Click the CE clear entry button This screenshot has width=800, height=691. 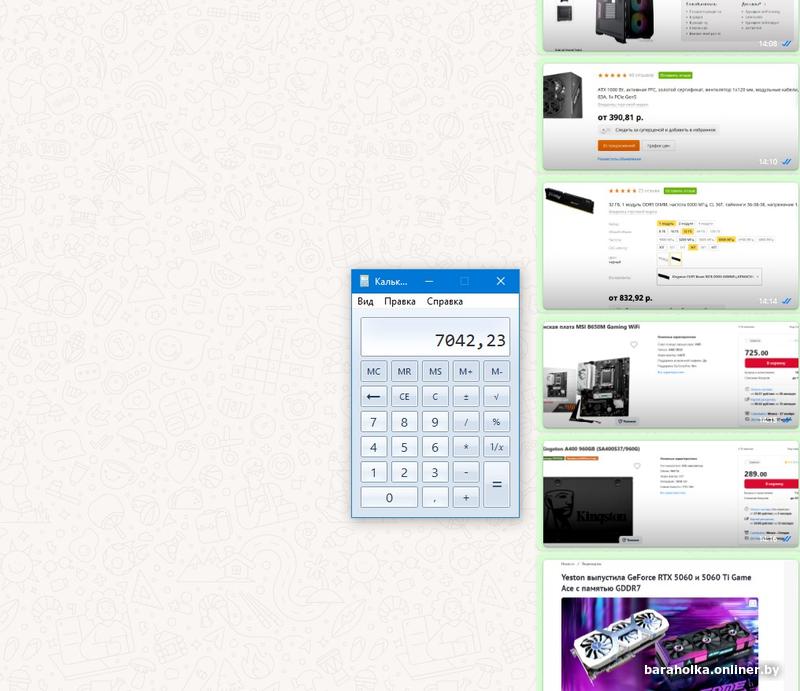click(x=404, y=396)
